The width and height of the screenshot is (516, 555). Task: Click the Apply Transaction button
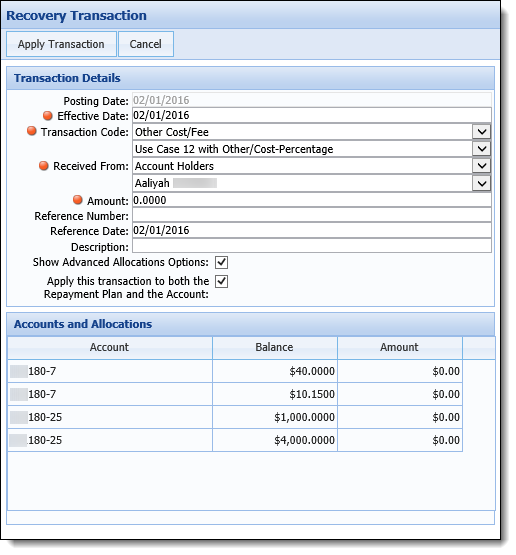(x=61, y=44)
